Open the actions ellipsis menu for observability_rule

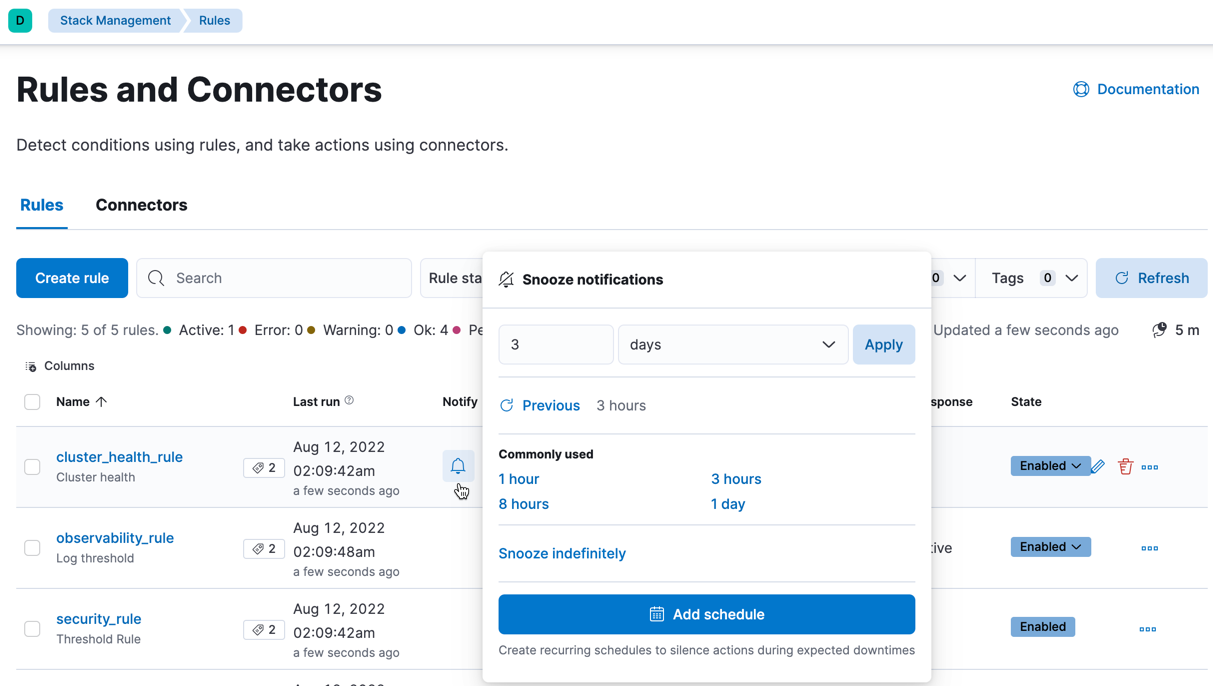coord(1149,548)
